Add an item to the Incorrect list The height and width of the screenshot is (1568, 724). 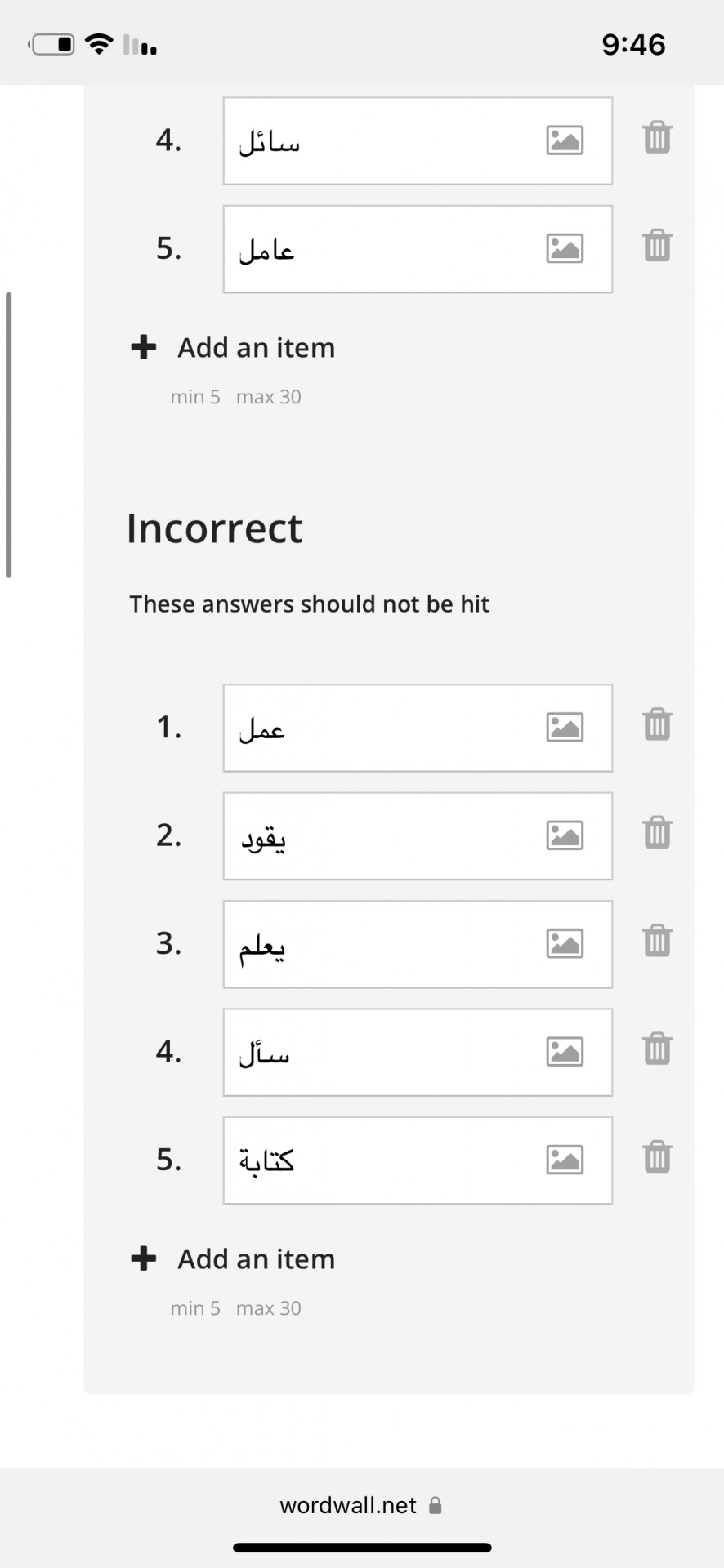[x=233, y=1258]
